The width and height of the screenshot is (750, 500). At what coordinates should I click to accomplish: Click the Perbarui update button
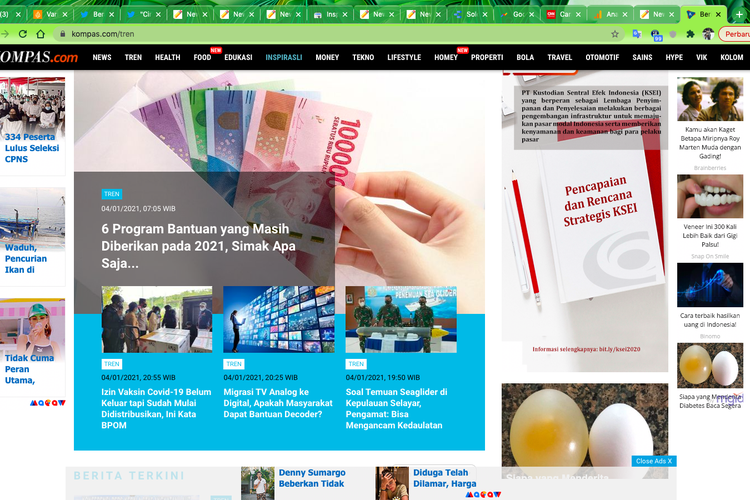735,34
